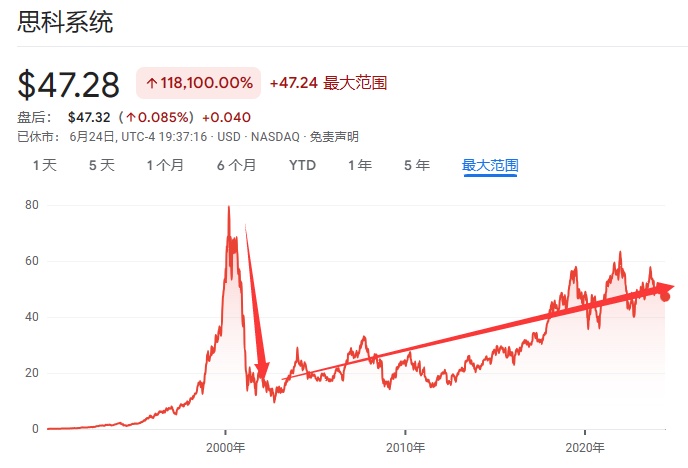Image resolution: width=688 pixels, height=468 pixels.
Task: Click the 2020年 x-axis label
Action: [584, 446]
